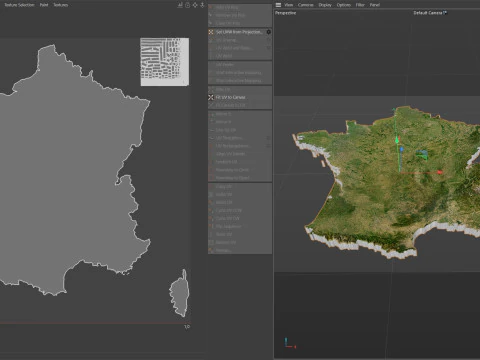
Task: Open options gear for Set UVW from Projection
Action: 268,32
